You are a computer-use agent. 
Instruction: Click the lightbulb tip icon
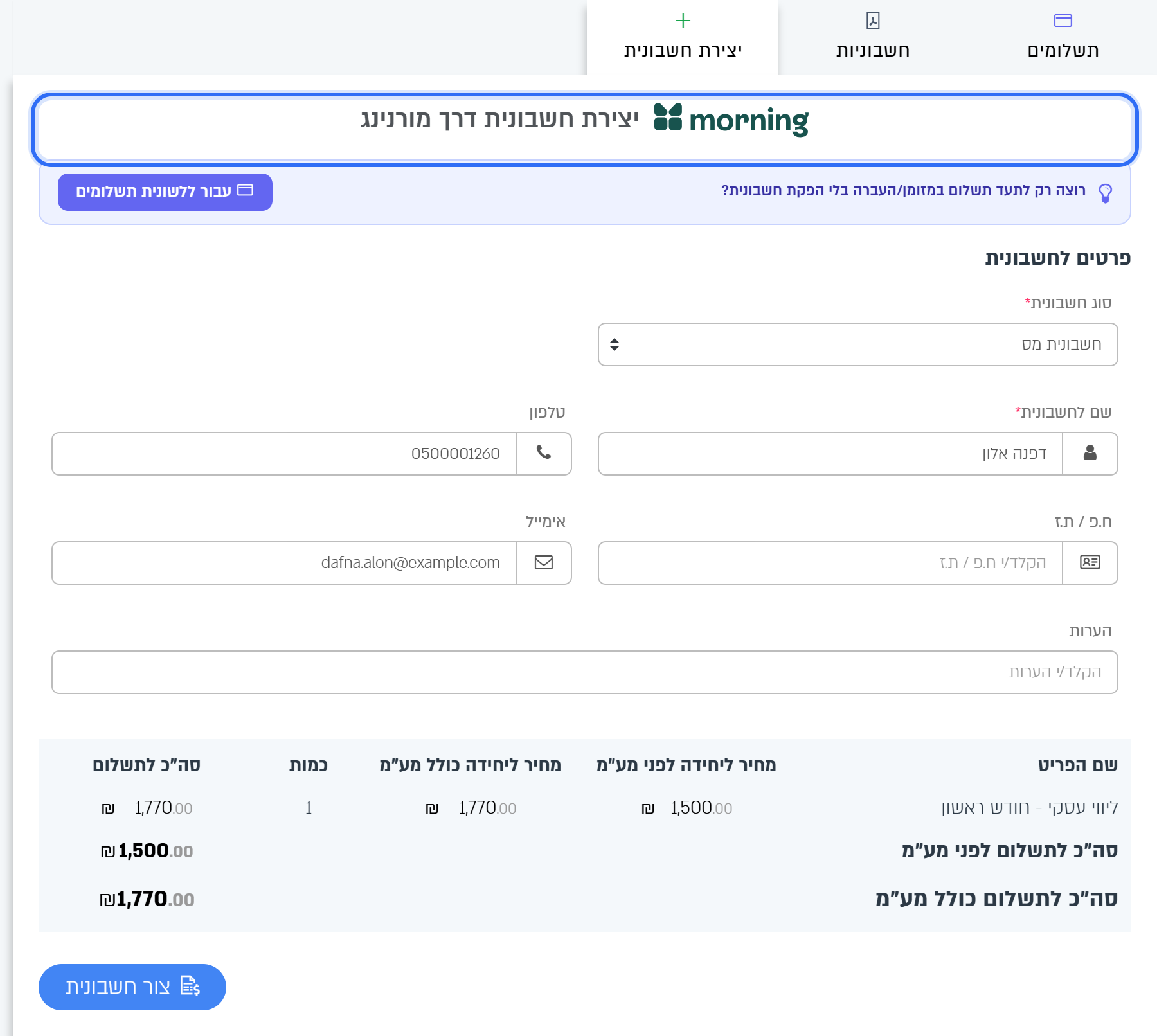[1106, 193]
